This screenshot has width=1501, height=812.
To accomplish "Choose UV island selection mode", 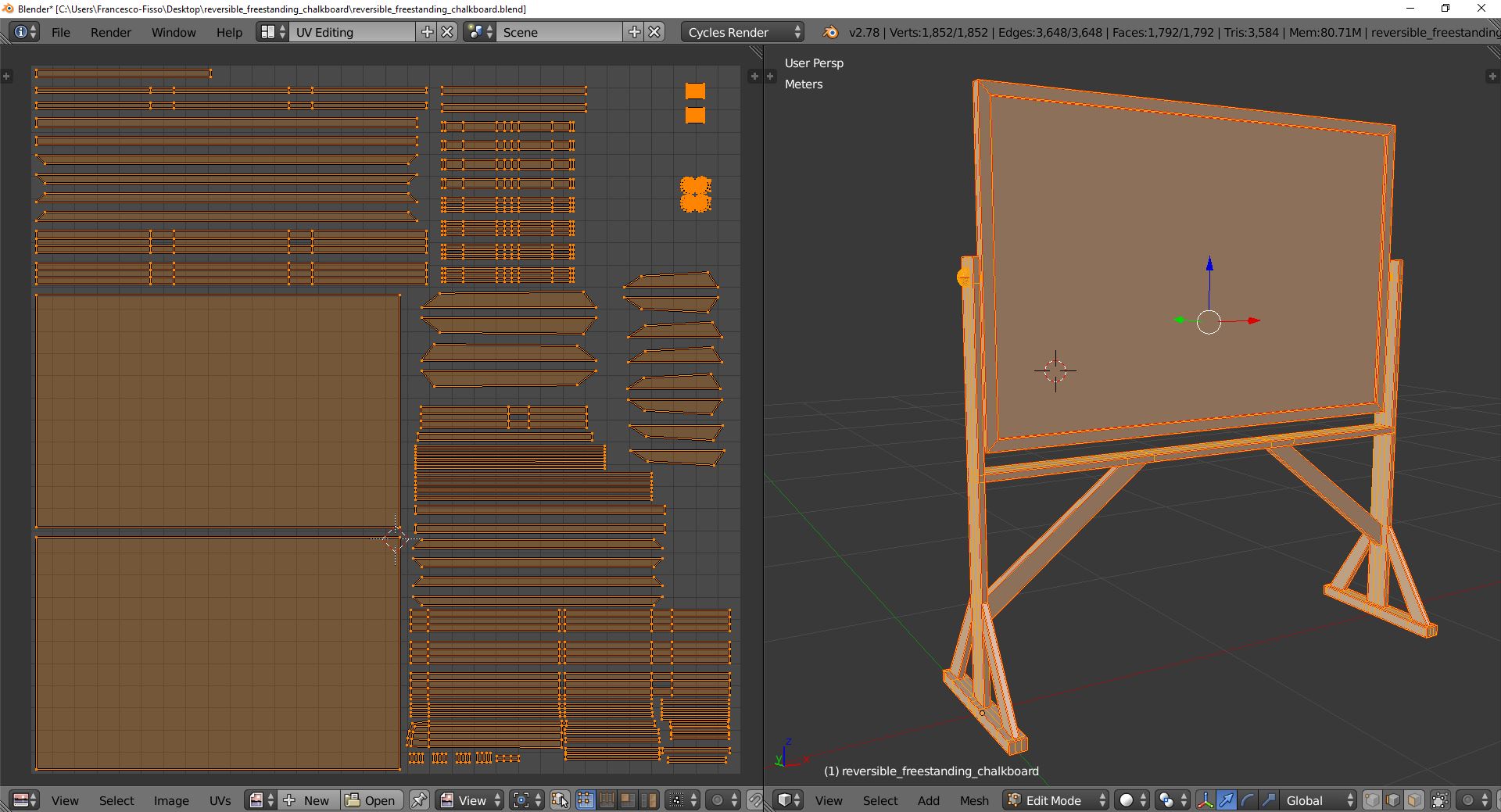I will click(x=650, y=800).
